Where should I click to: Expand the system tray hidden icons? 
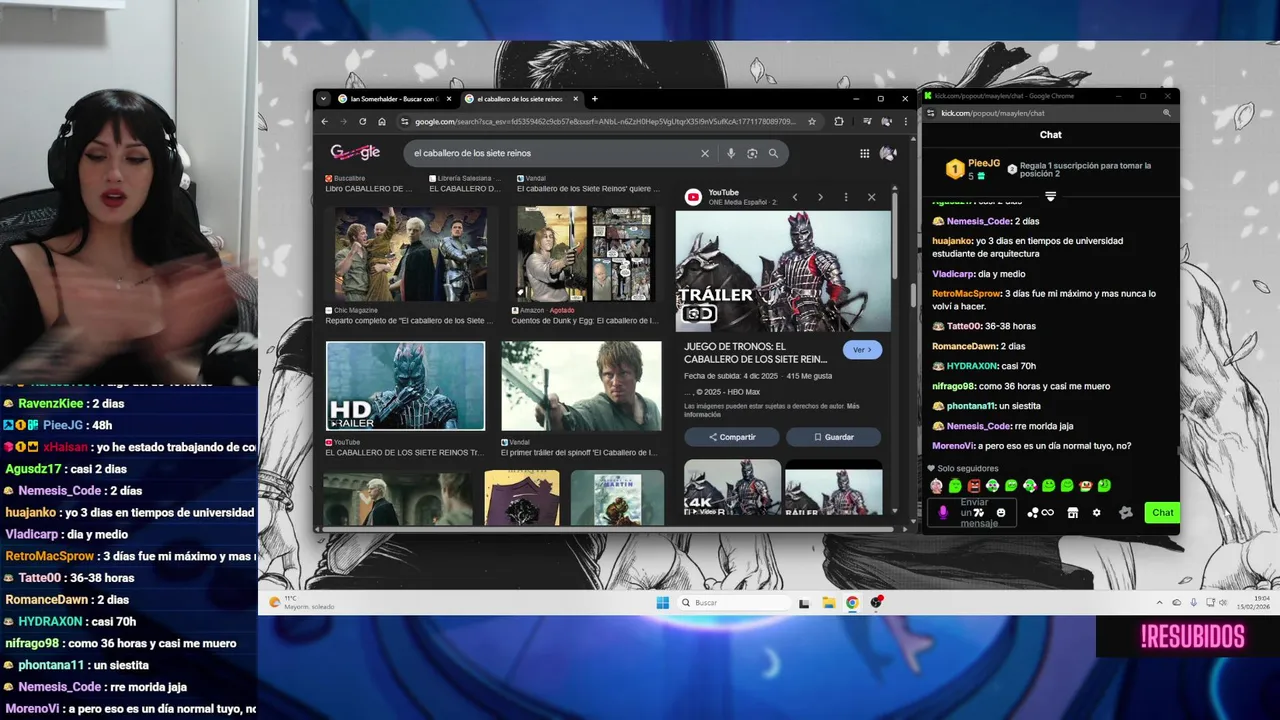(x=1160, y=603)
